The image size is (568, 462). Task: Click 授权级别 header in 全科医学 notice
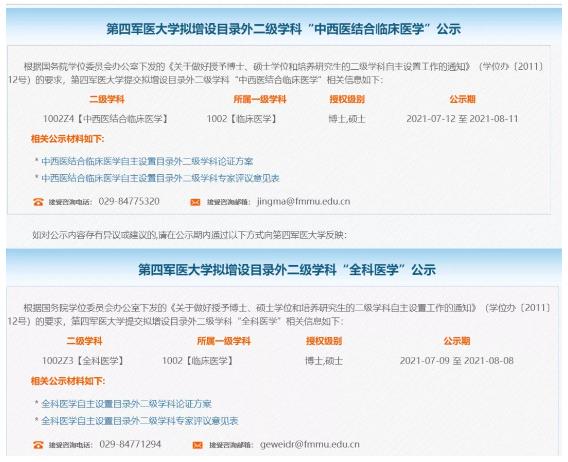pyautogui.click(x=323, y=341)
